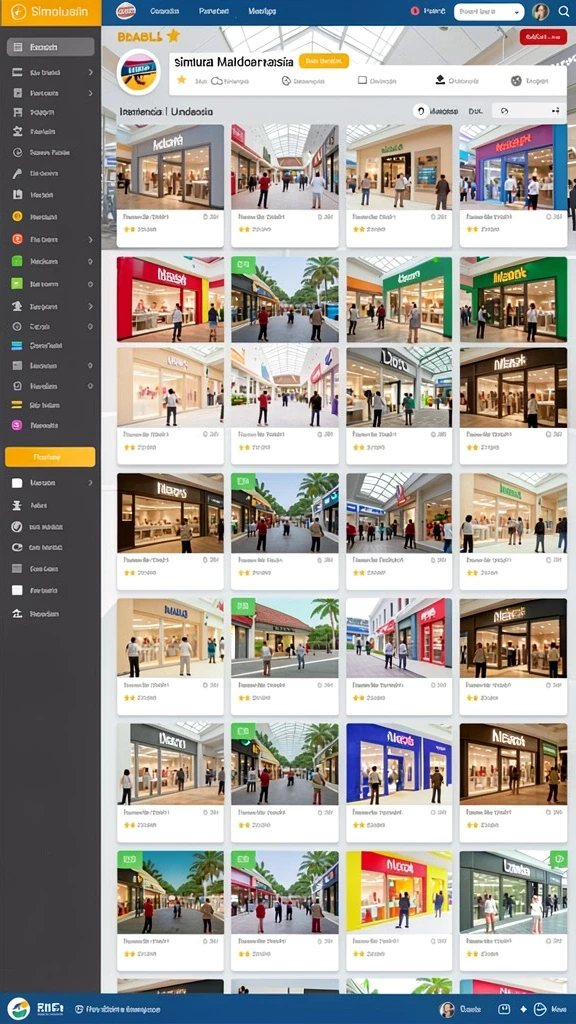This screenshot has width=576, height=1024.
Task: Click the wrench tool icon in the sidebar
Action: 18,174
